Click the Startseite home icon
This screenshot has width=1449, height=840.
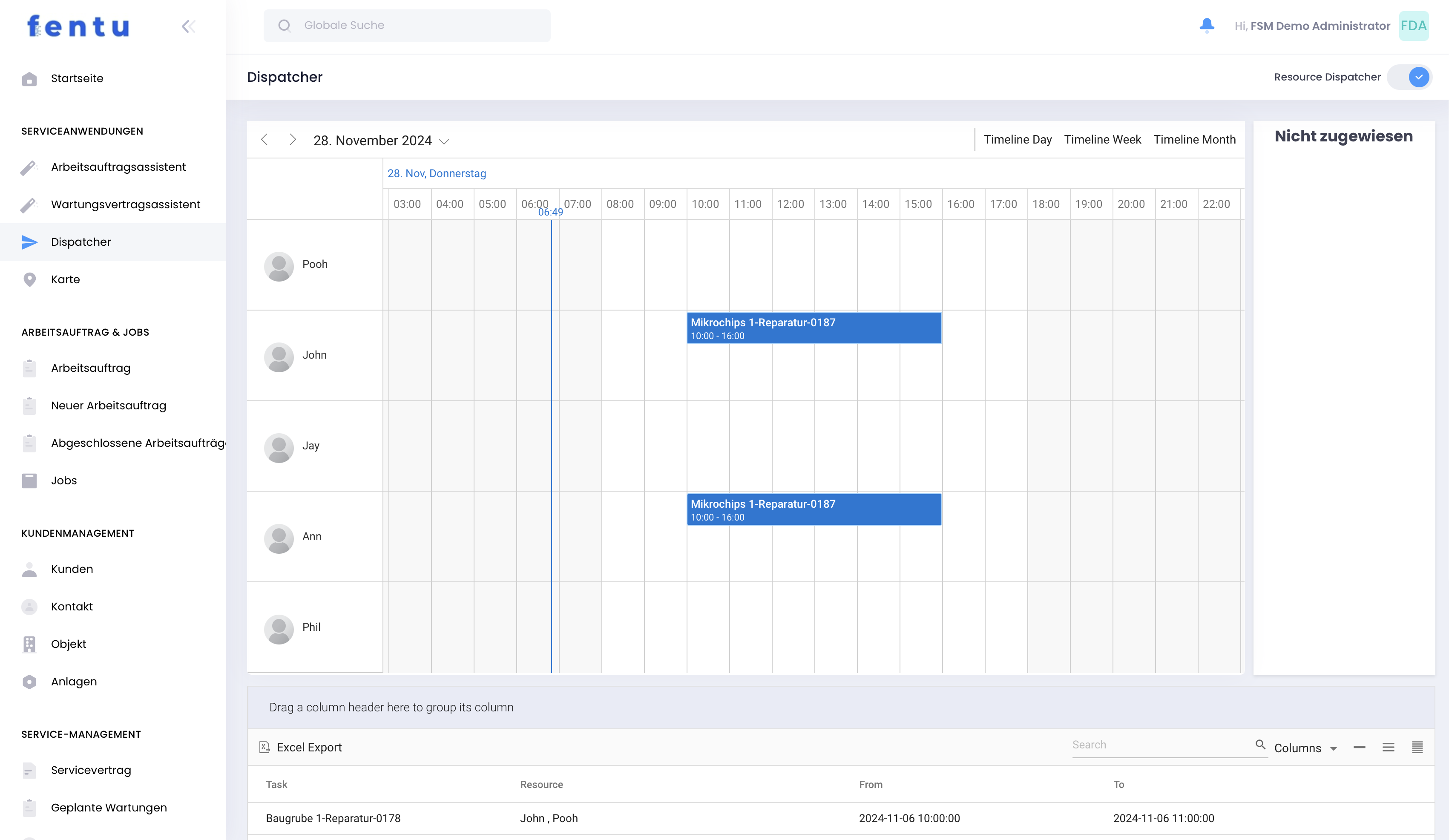[x=29, y=79]
